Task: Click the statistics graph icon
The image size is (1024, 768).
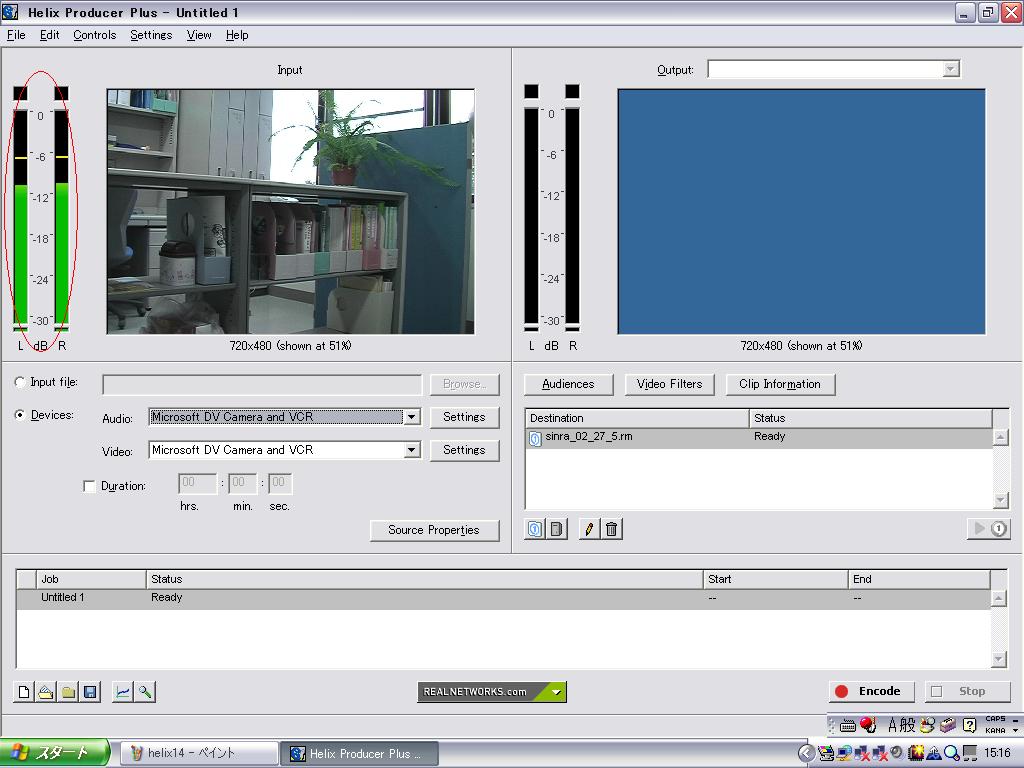Action: pos(122,692)
